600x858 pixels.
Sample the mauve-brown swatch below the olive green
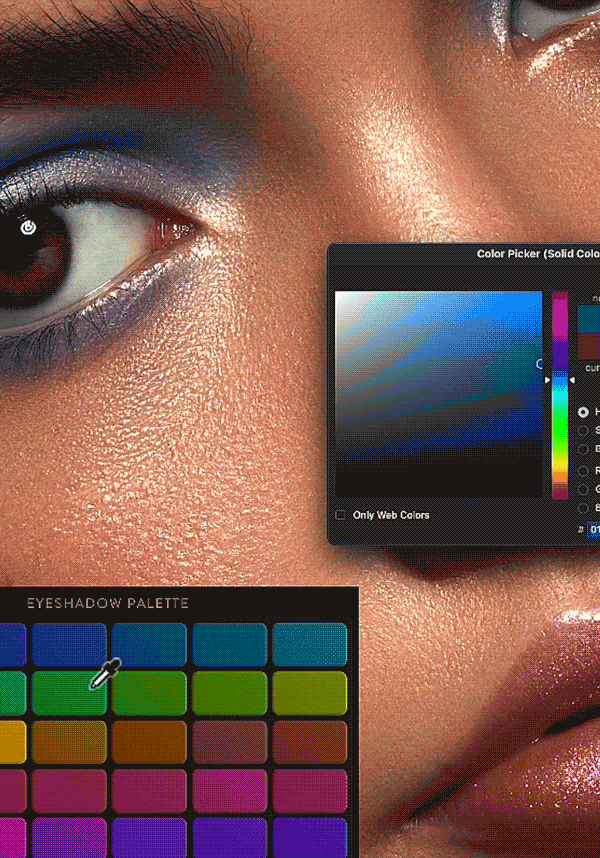230,742
